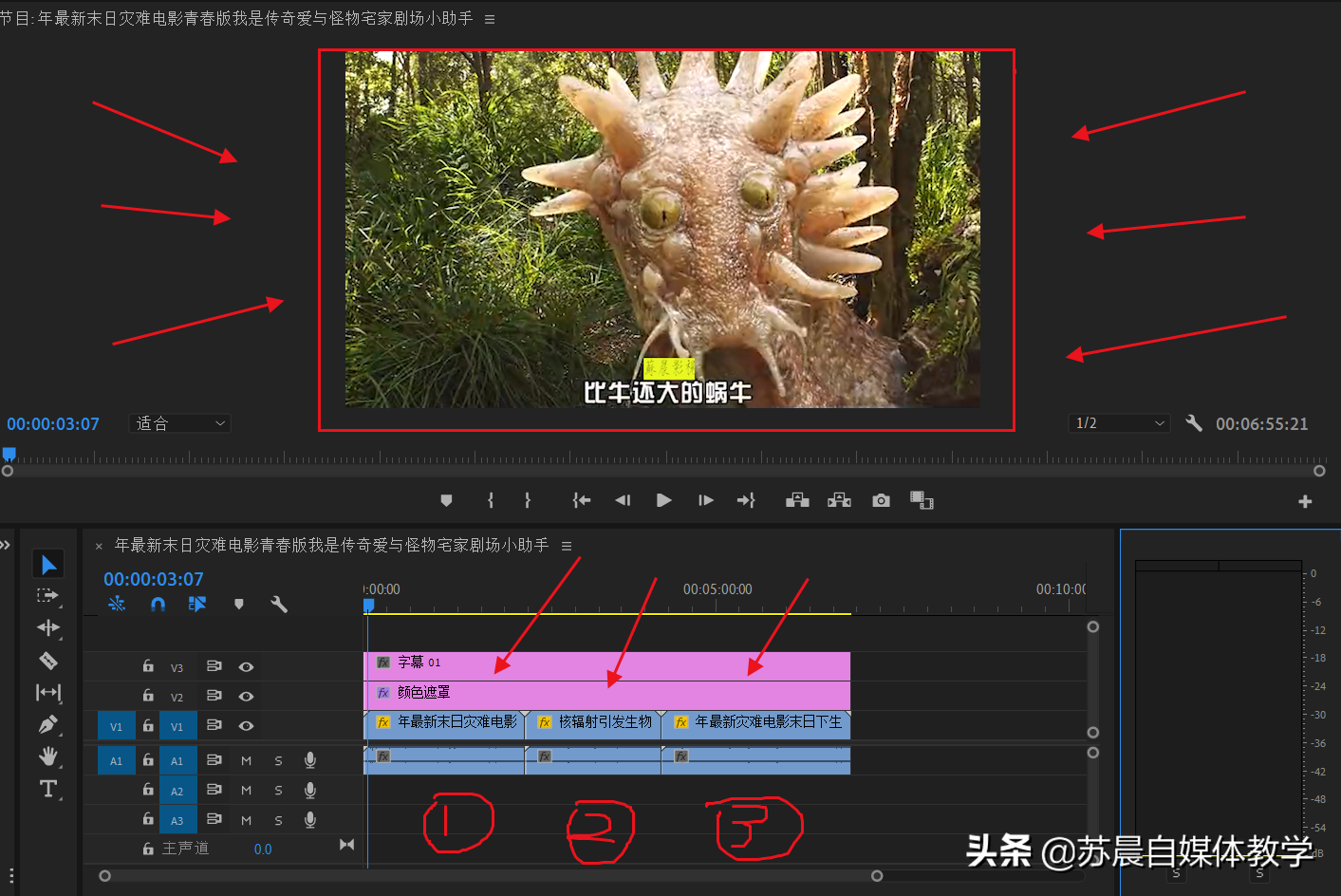Select the timeline sequence tab title
The width and height of the screenshot is (1341, 896).
tap(331, 545)
